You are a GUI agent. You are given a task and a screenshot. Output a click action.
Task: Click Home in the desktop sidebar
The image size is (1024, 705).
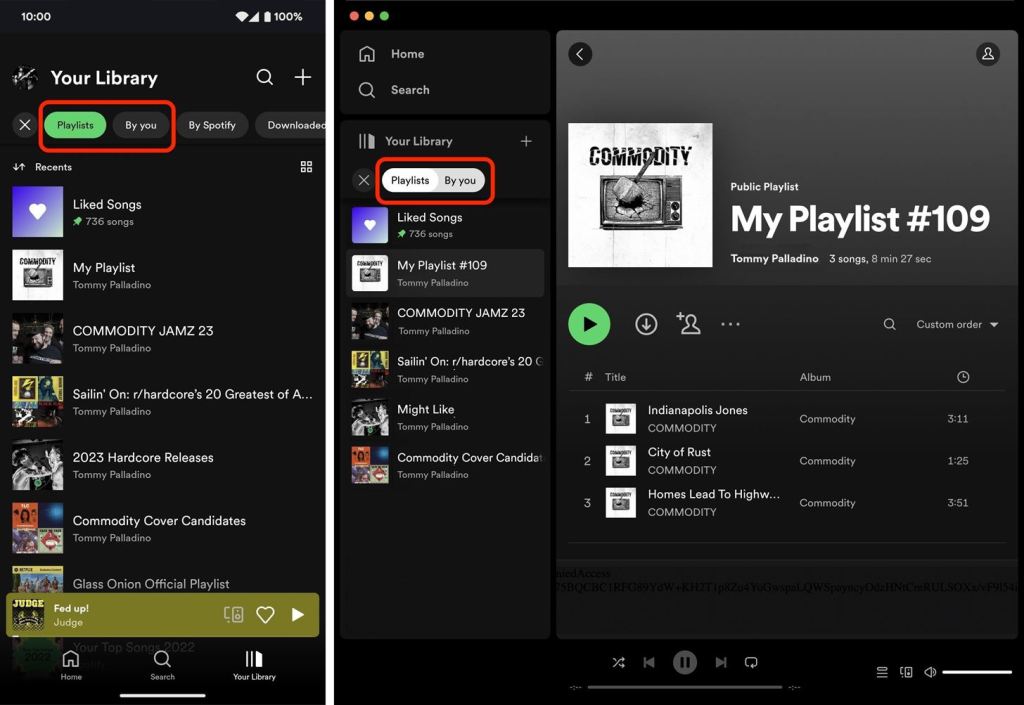point(407,54)
